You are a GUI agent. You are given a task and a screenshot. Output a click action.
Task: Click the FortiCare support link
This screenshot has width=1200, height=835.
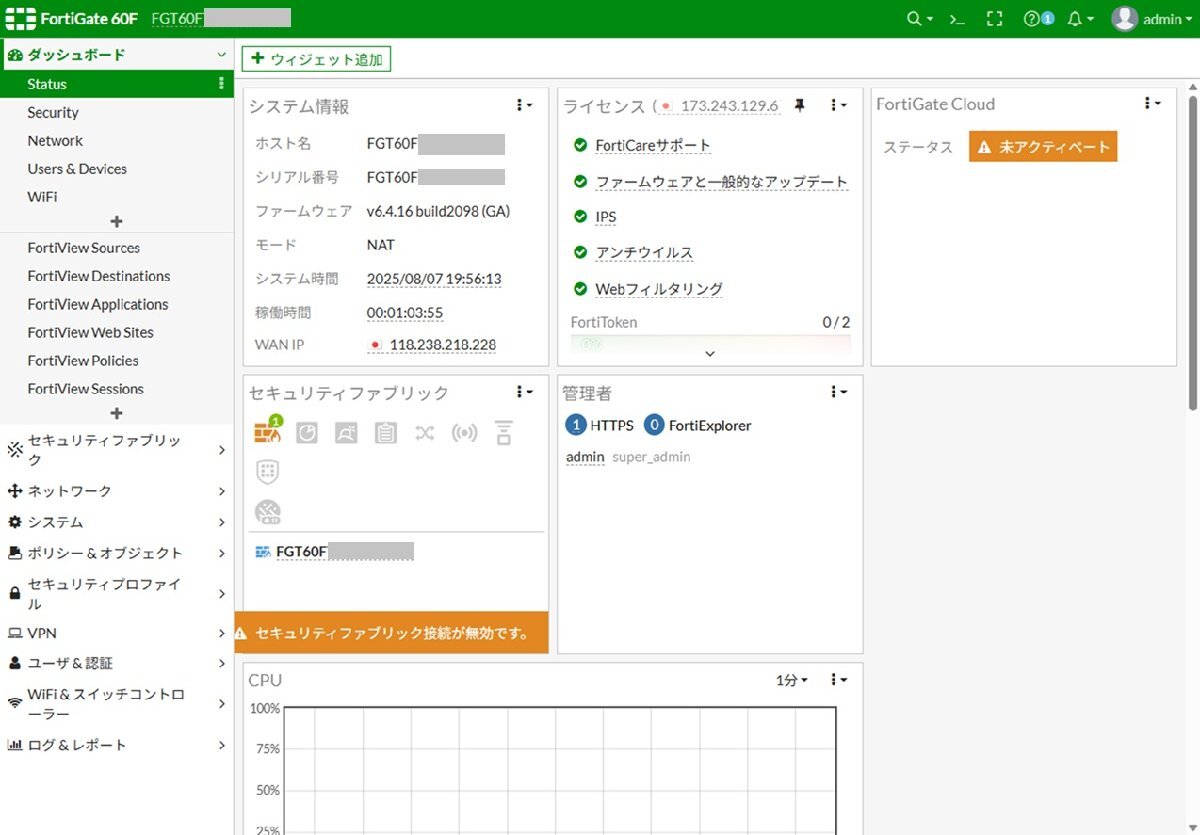[652, 146]
